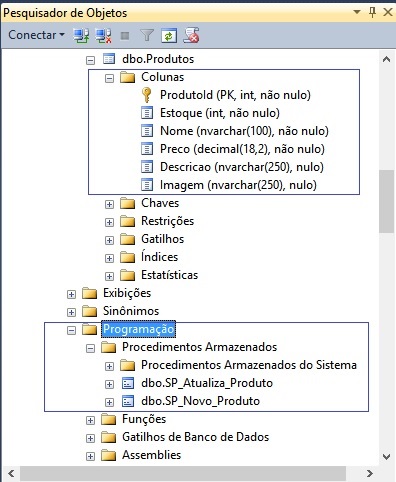Screen dimensions: 396x482
Task: Click the dbo.Produtos table icon
Action: click(109, 59)
